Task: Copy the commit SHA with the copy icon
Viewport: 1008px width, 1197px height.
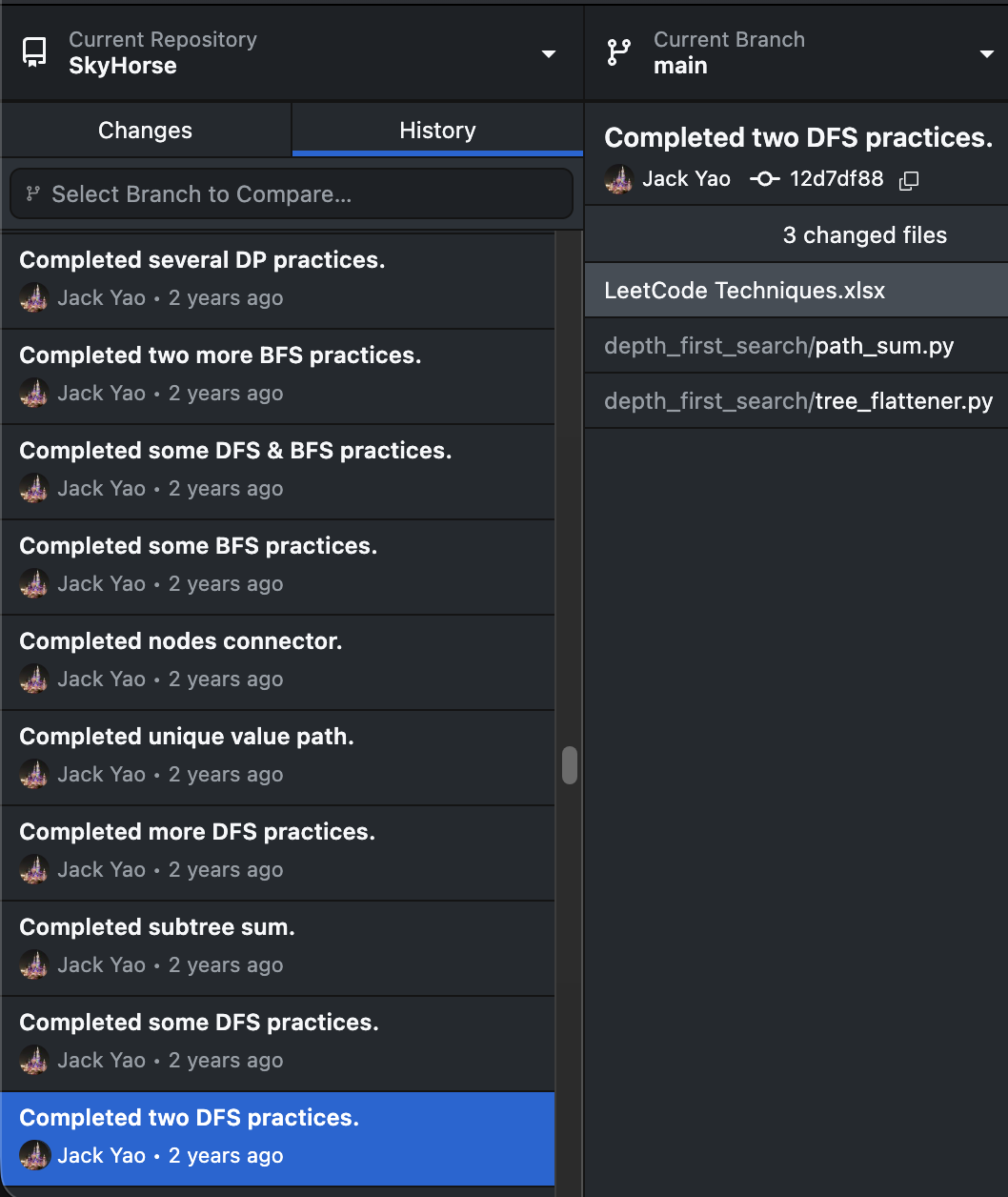Action: pyautogui.click(x=909, y=180)
